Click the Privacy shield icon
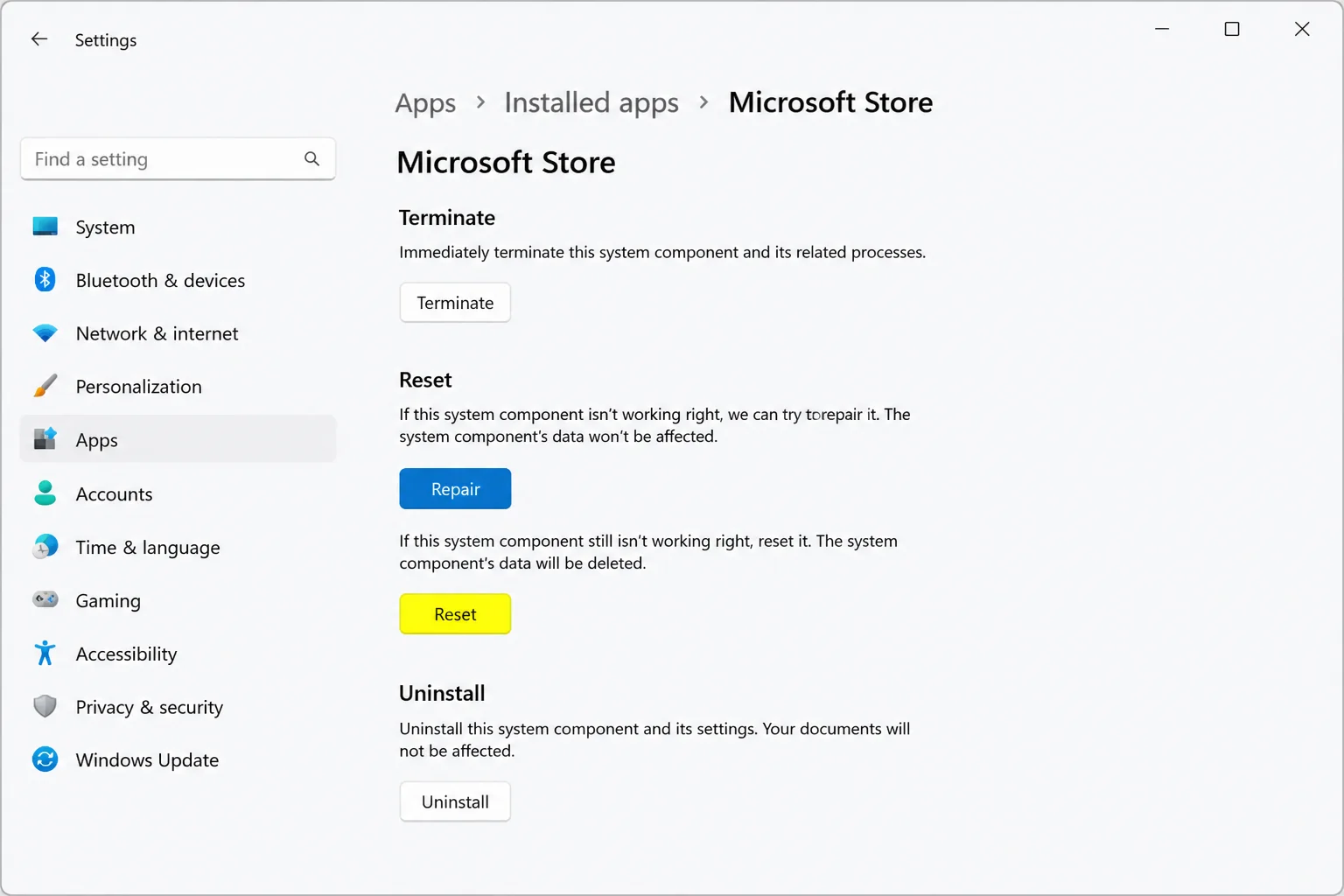1344x896 pixels. [x=45, y=706]
